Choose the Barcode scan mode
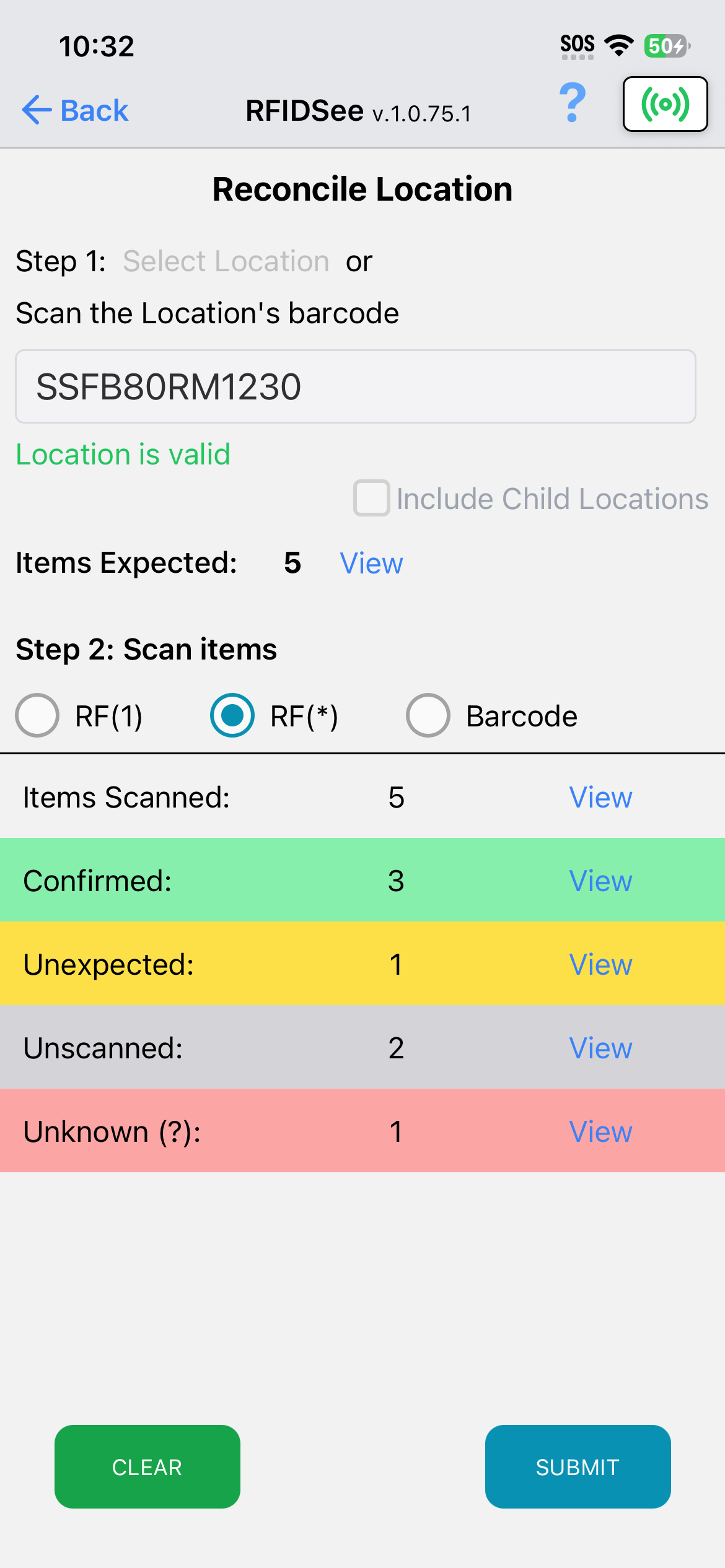725x1568 pixels. point(428,716)
